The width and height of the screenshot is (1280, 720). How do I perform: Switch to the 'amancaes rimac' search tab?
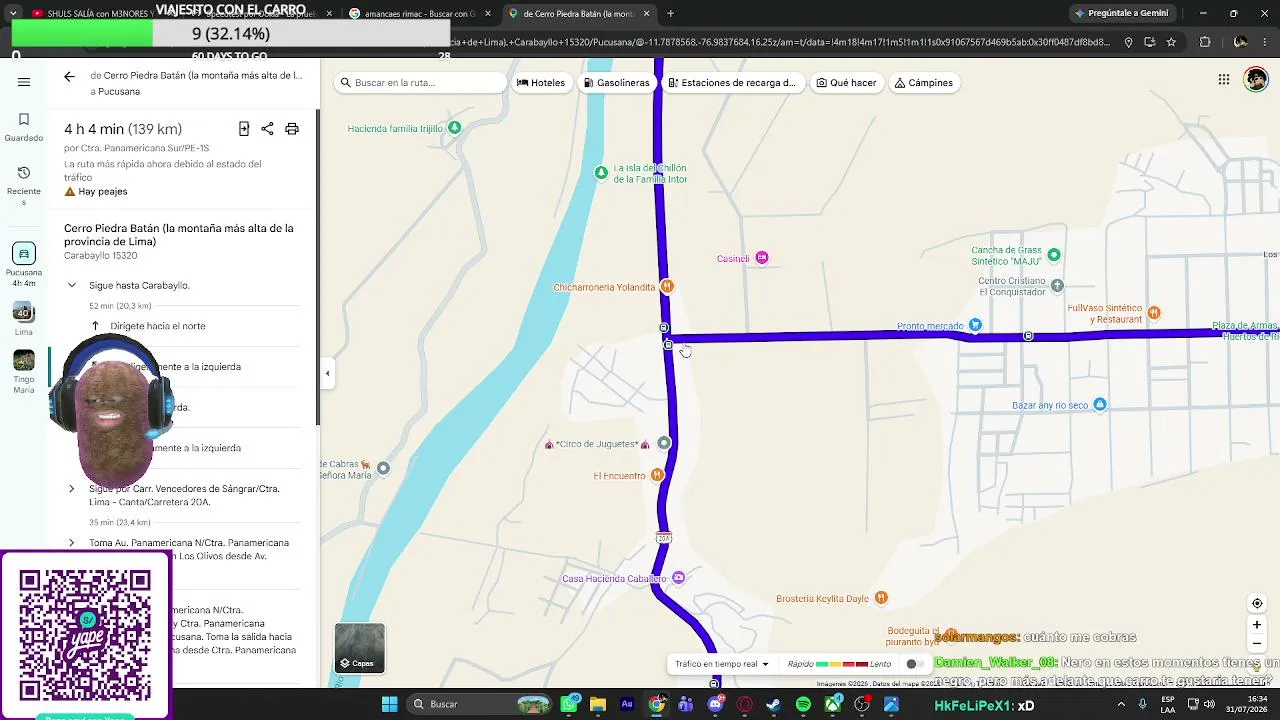(x=418, y=14)
